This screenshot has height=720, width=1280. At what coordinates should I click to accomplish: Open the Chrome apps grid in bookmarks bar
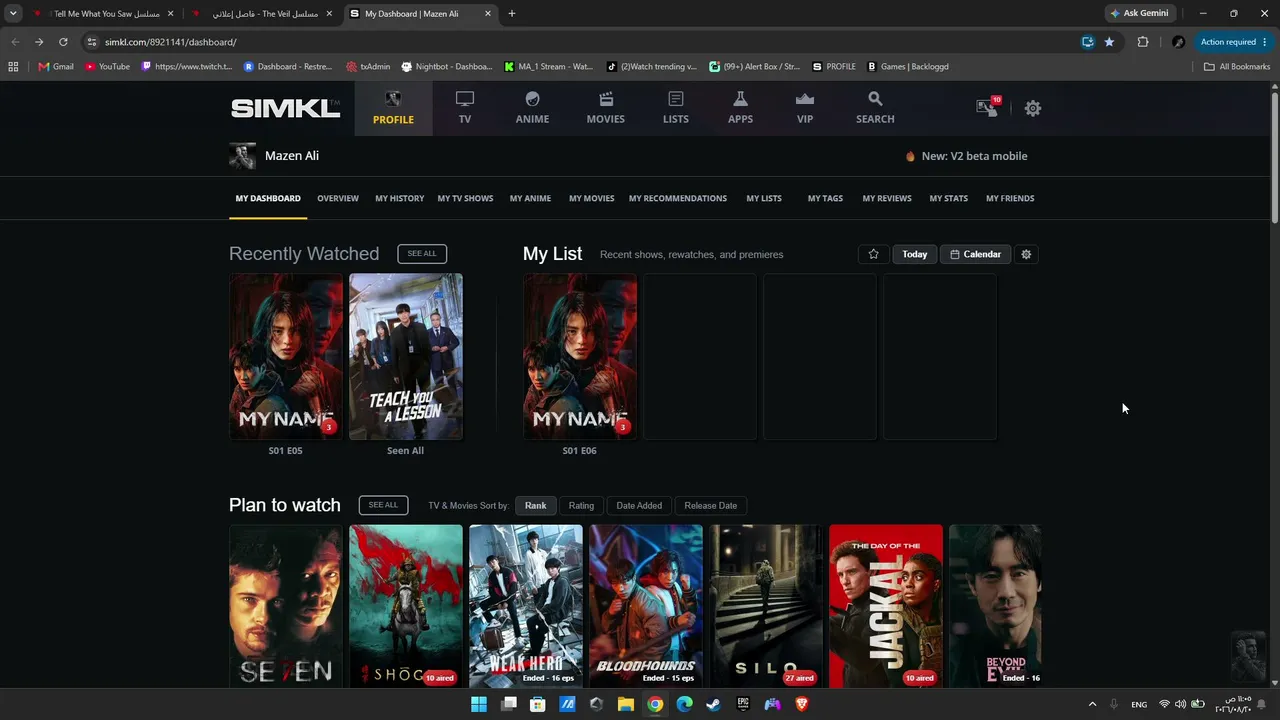point(13,67)
